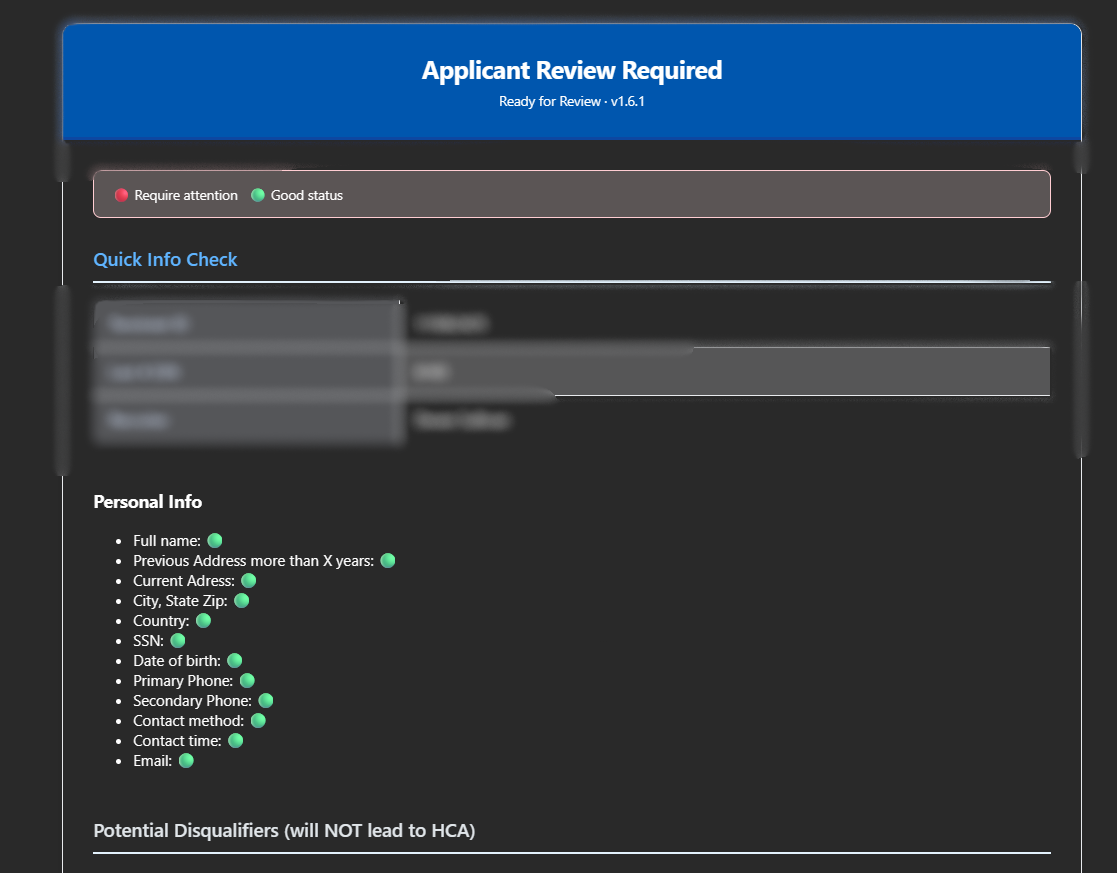
Task: Click the Require attention legend label
Action: click(186, 196)
